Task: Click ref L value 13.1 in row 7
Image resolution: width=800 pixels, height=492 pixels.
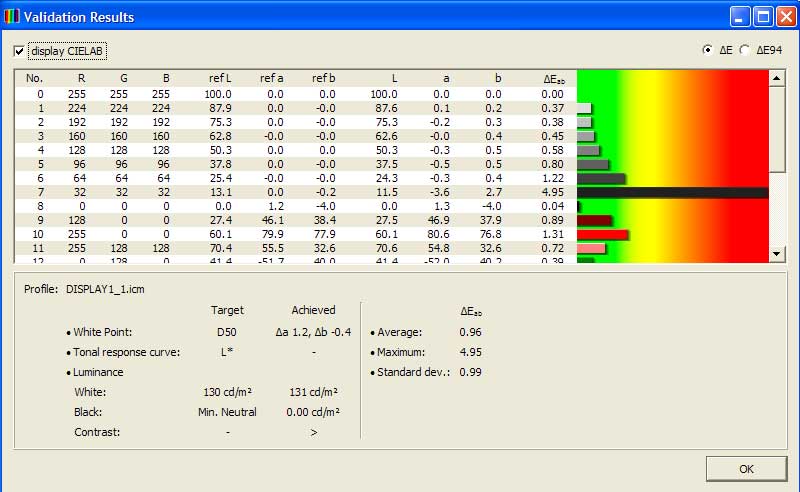Action: coord(220,192)
